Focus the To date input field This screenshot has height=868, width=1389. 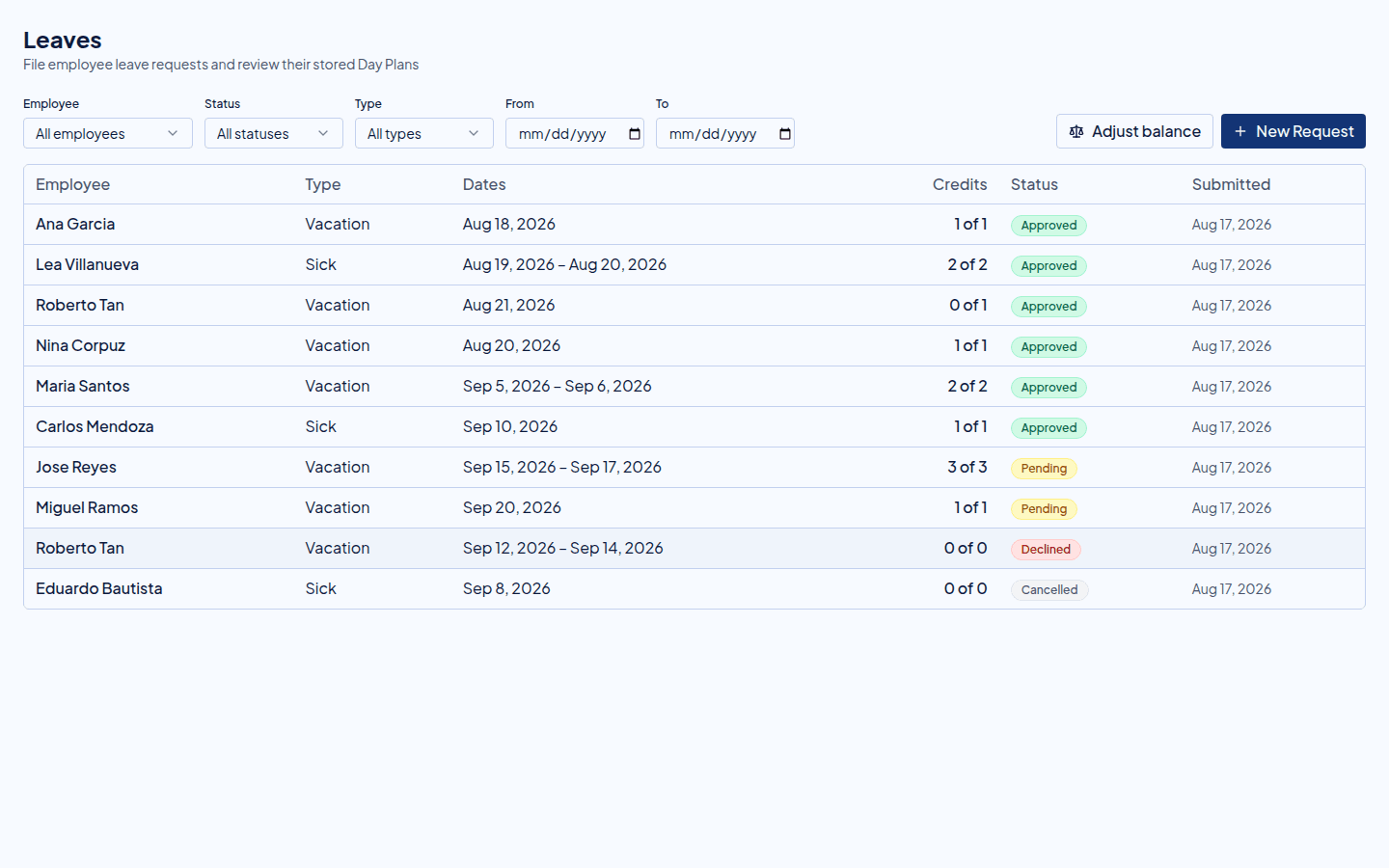point(725,133)
